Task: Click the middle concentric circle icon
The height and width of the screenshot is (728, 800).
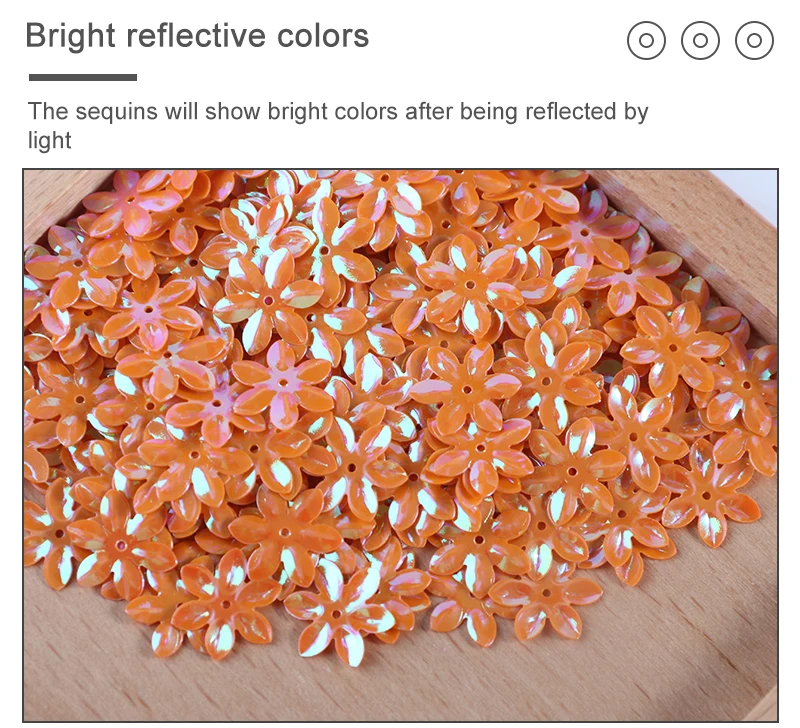Action: [701, 40]
